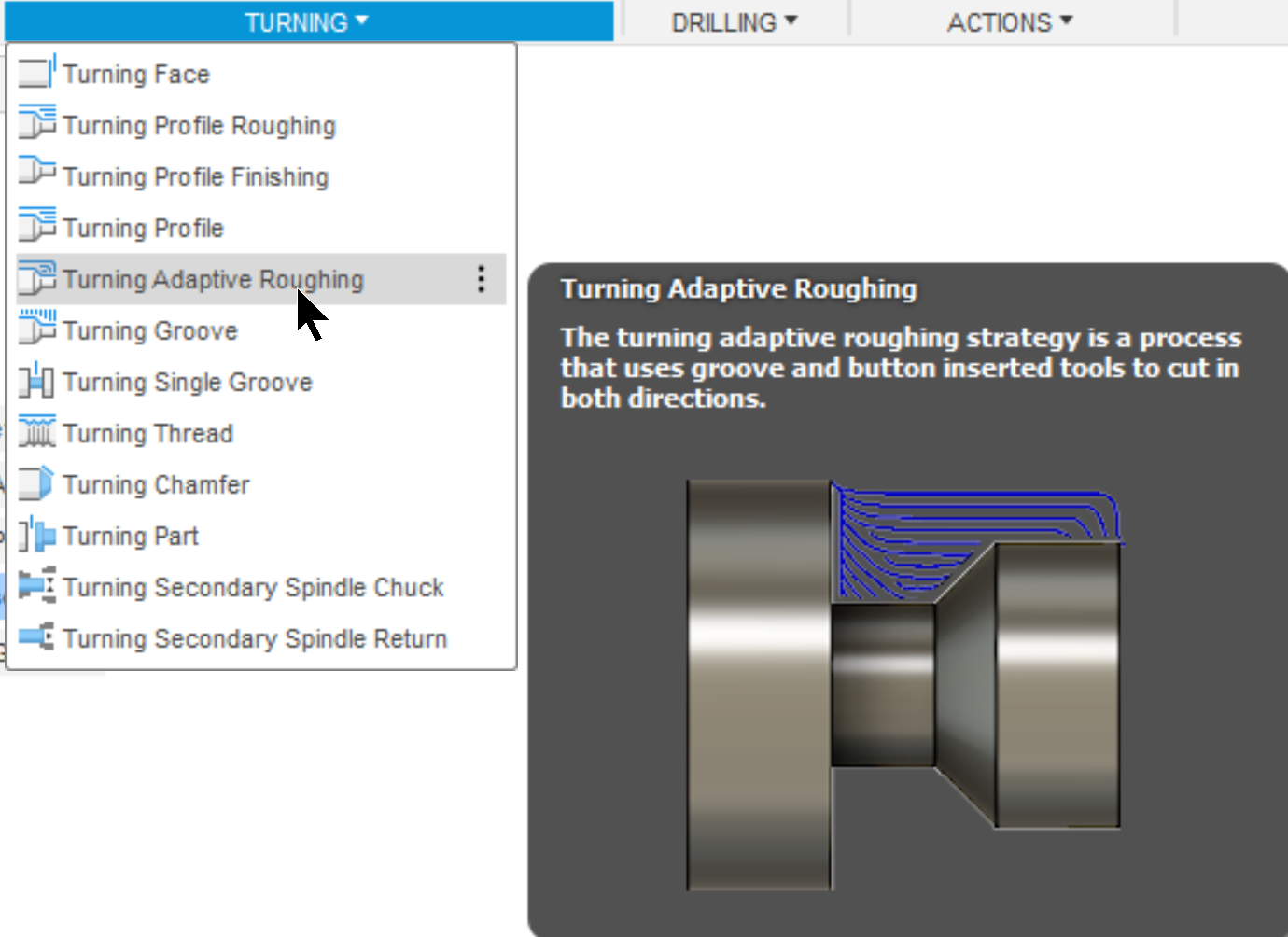Pick the Turning Secondary Spindle Return label

(256, 638)
